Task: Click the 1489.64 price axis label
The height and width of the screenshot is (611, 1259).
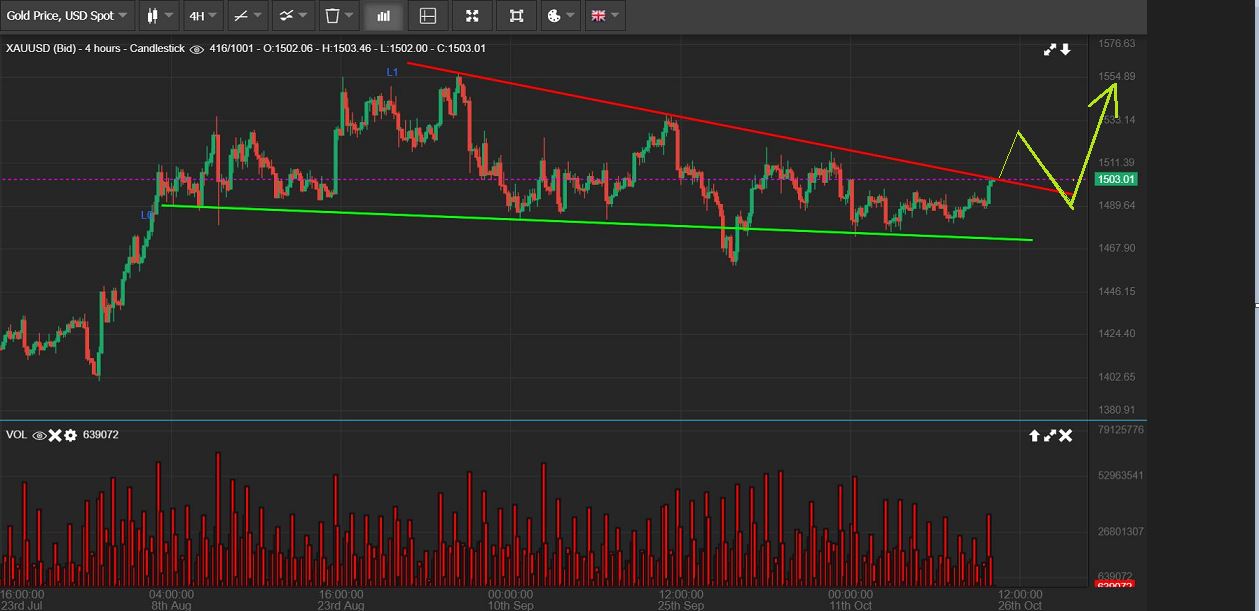Action: coord(1116,206)
